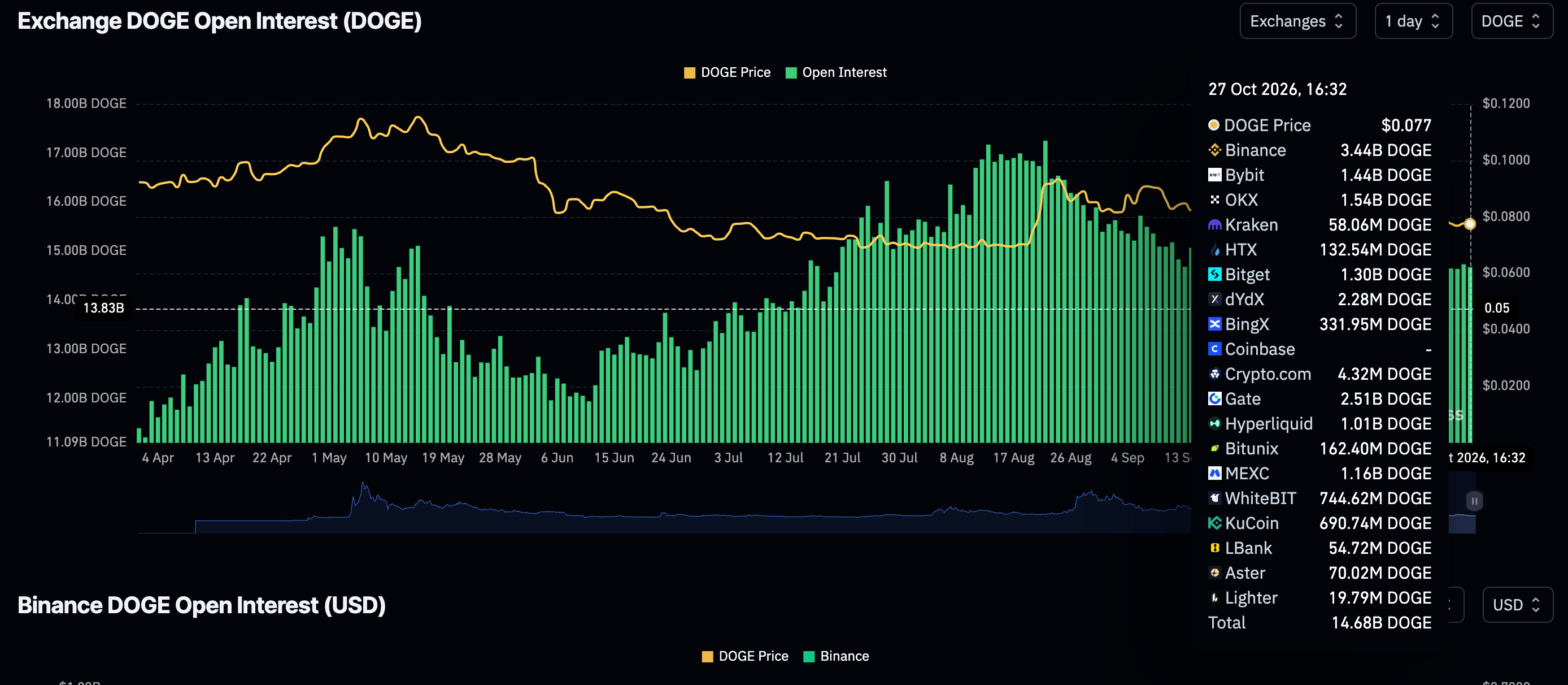Click the Hyperliquid logo icon
Image resolution: width=1568 pixels, height=685 pixels.
pos(1214,423)
